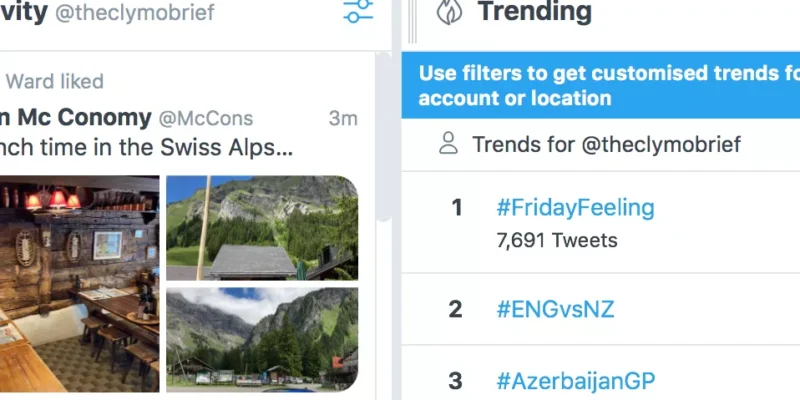Click the Trending flame icon
The width and height of the screenshot is (800, 400).
click(x=450, y=12)
